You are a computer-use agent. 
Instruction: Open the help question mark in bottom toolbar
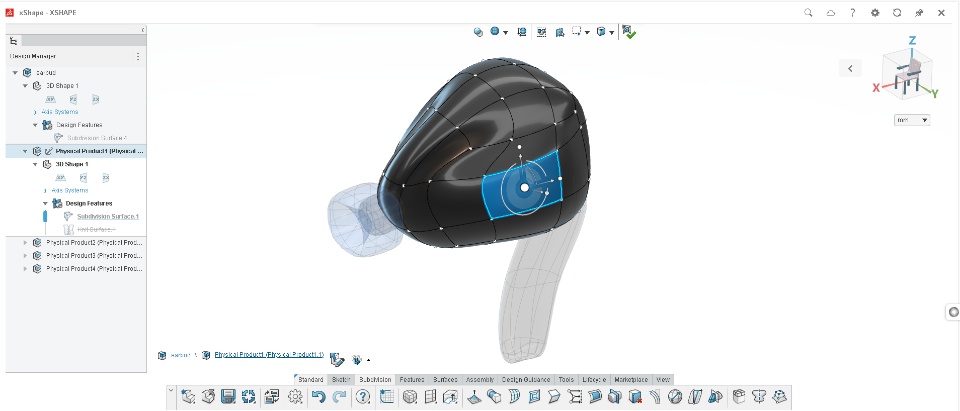point(362,397)
